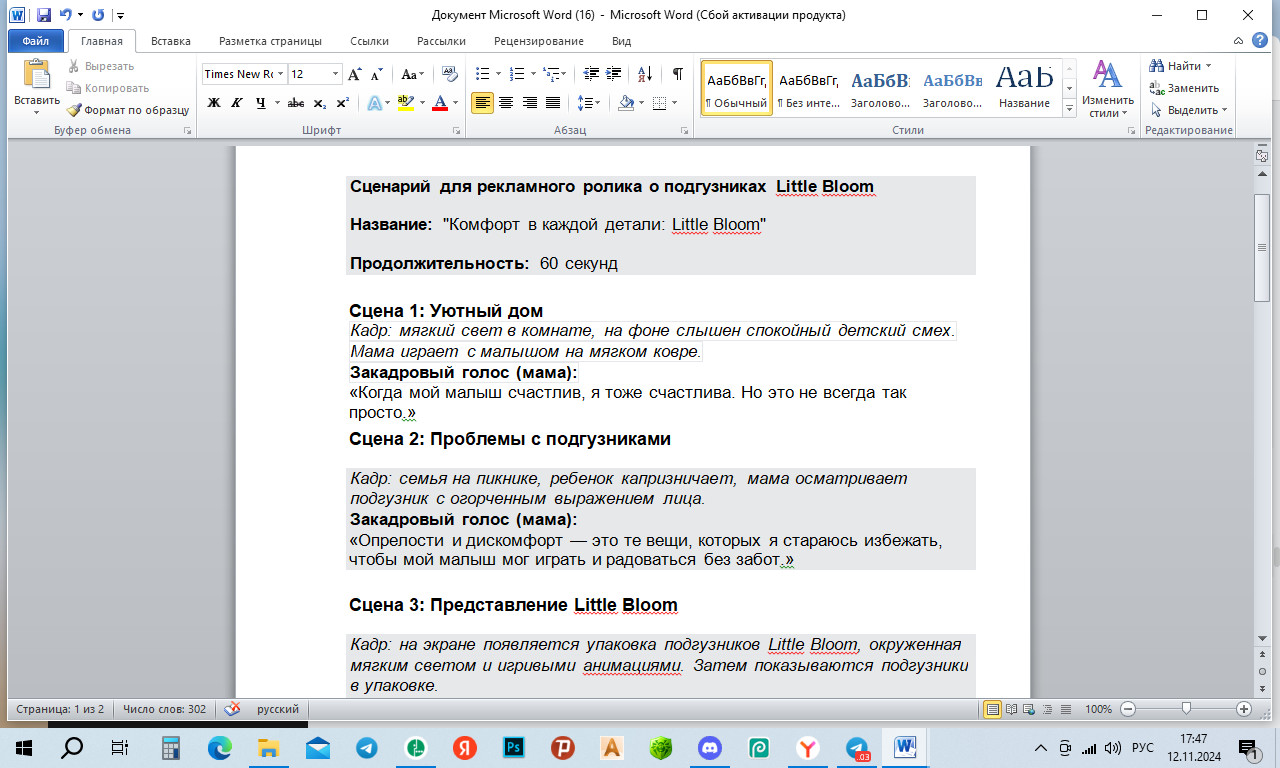Justify the paragraph text

[x=552, y=102]
